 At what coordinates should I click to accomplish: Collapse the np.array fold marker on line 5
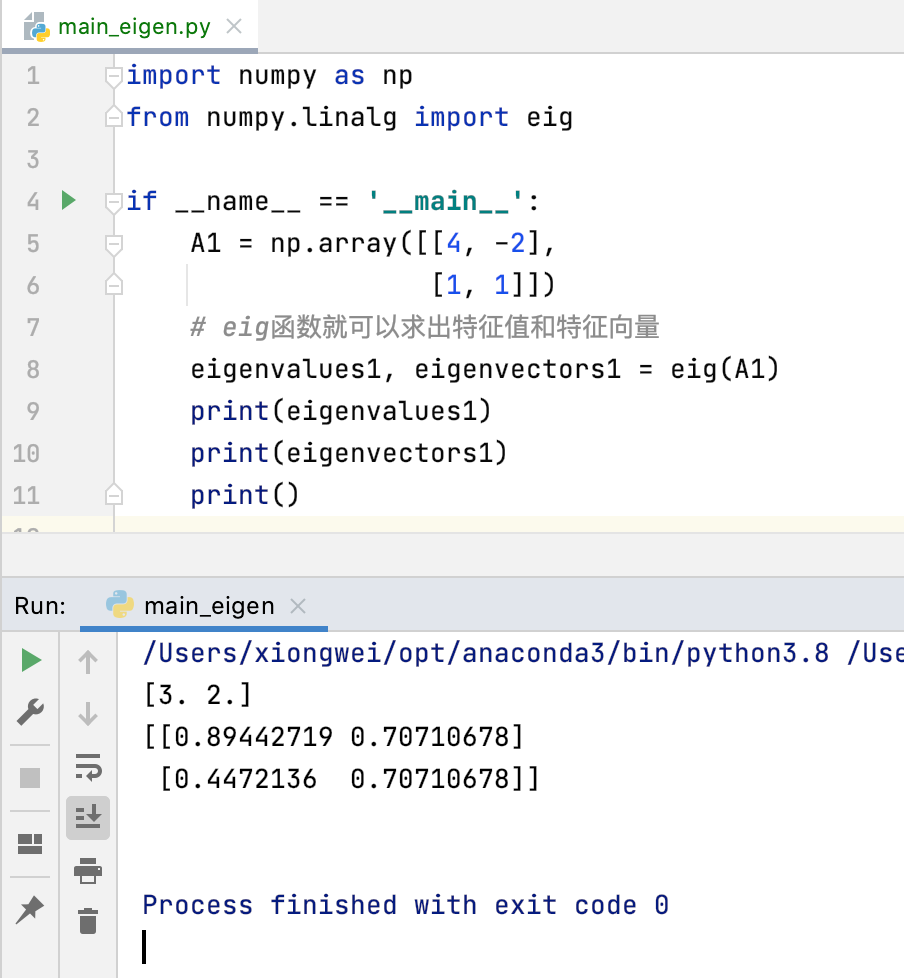coord(114,244)
